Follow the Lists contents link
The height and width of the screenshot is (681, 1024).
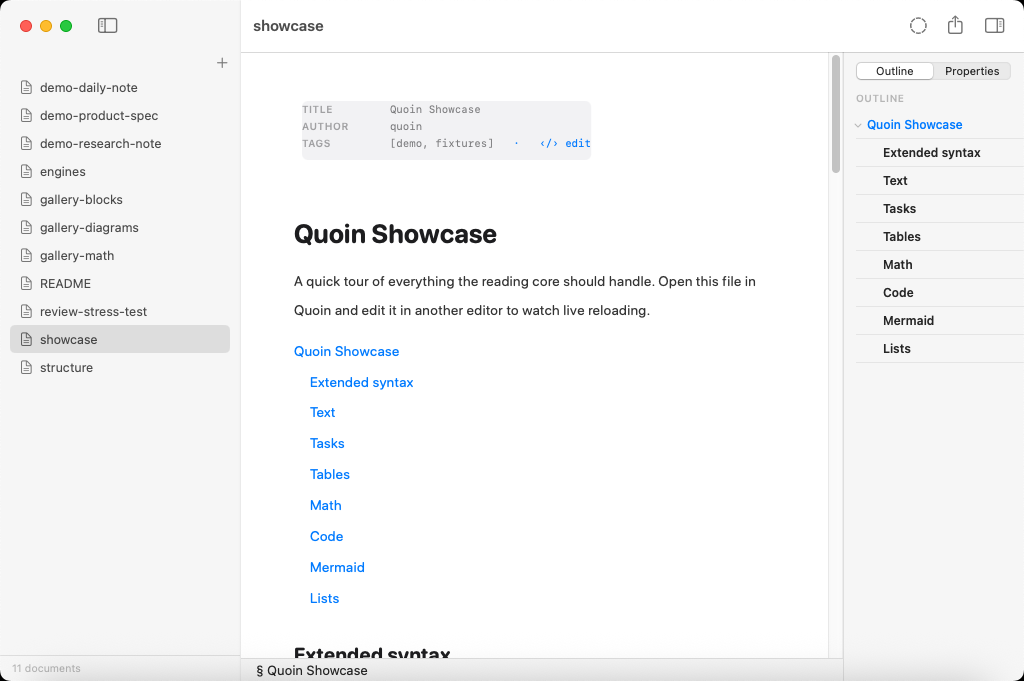[324, 599]
